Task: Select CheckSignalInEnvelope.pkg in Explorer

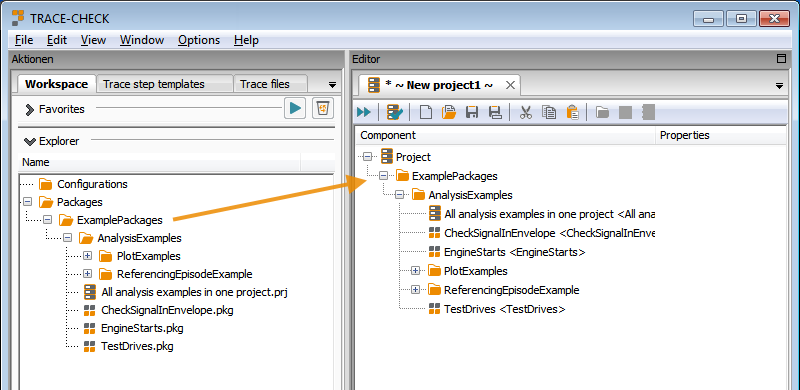Action: click(x=167, y=310)
